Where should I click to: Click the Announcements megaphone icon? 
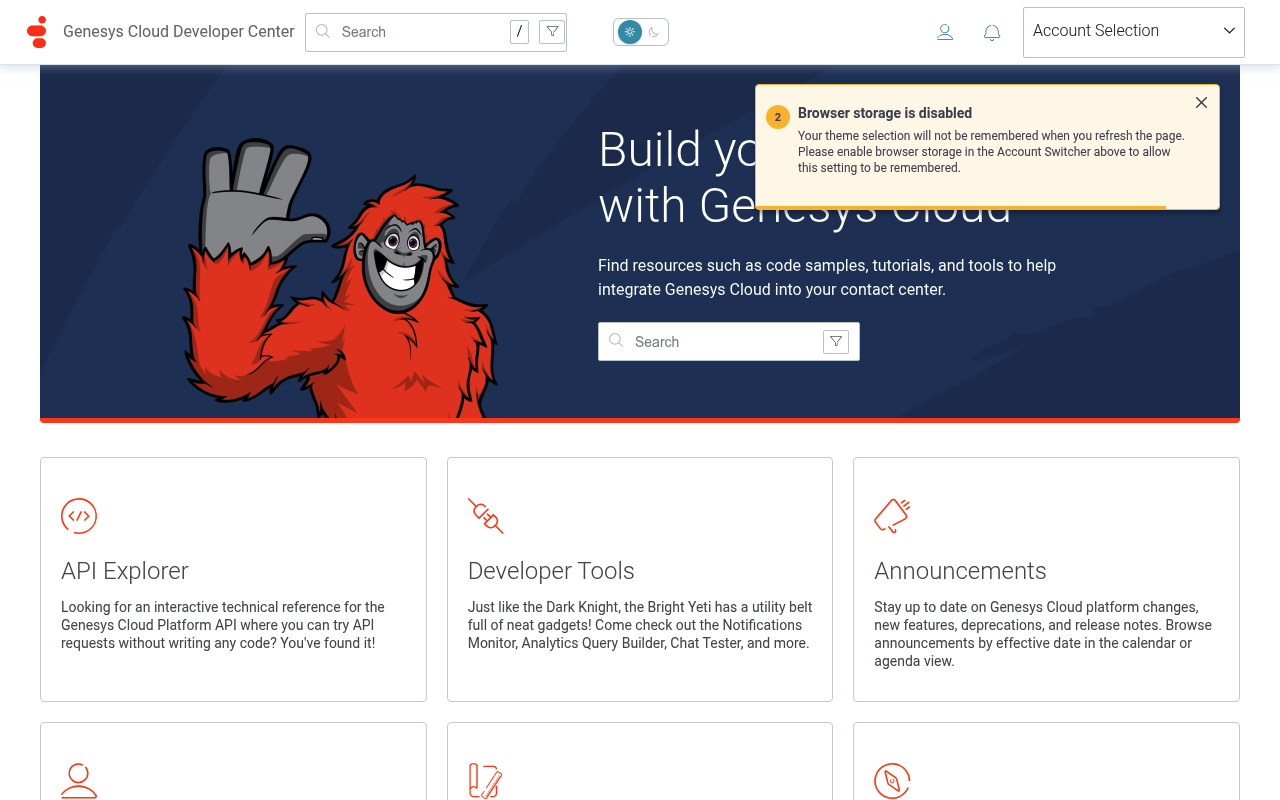pos(892,516)
